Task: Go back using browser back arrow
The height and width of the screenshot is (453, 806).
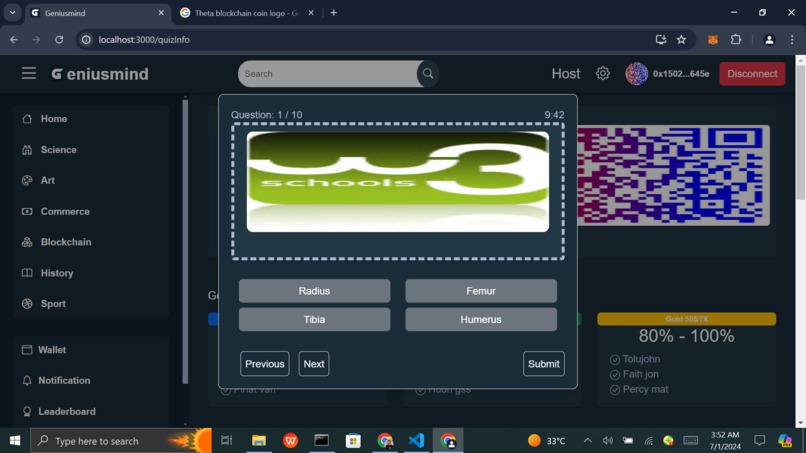Action: tap(14, 40)
